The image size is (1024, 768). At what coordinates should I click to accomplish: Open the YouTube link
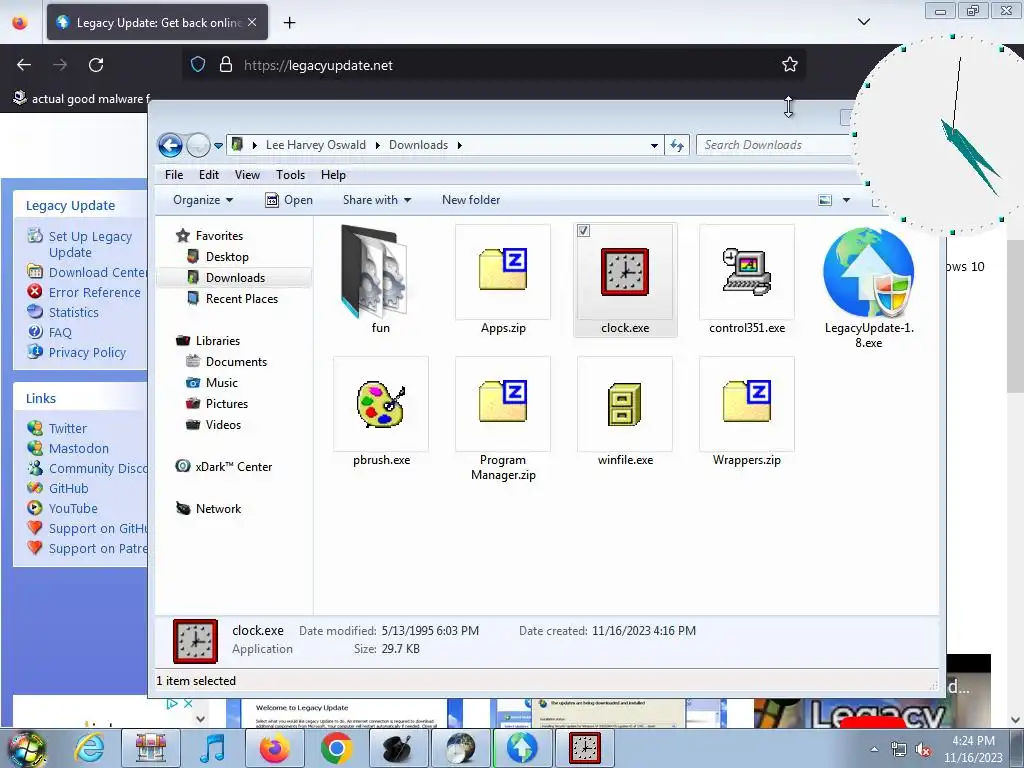click(73, 508)
